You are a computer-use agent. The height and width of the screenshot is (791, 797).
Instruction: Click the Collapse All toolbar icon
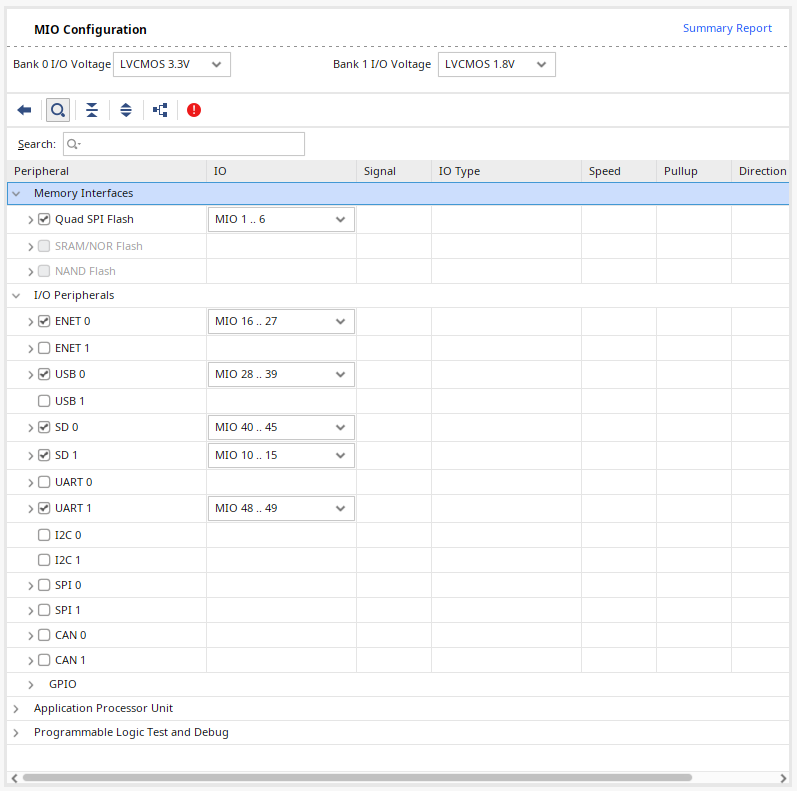[92, 110]
